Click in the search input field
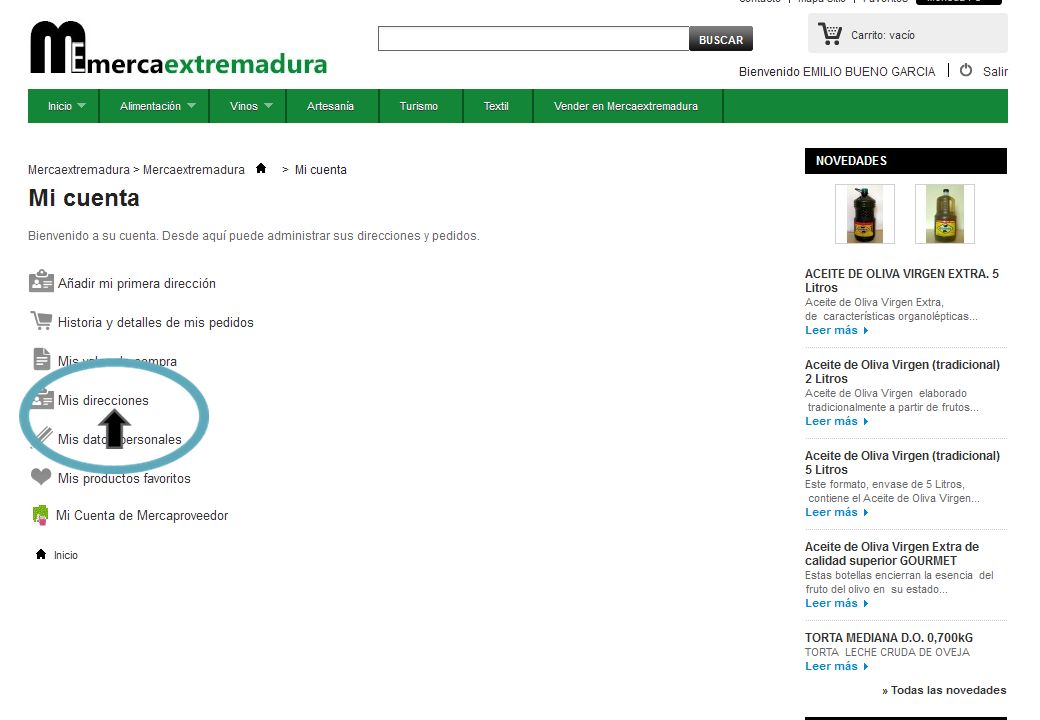This screenshot has height=720, width=1040. pyautogui.click(x=533, y=38)
